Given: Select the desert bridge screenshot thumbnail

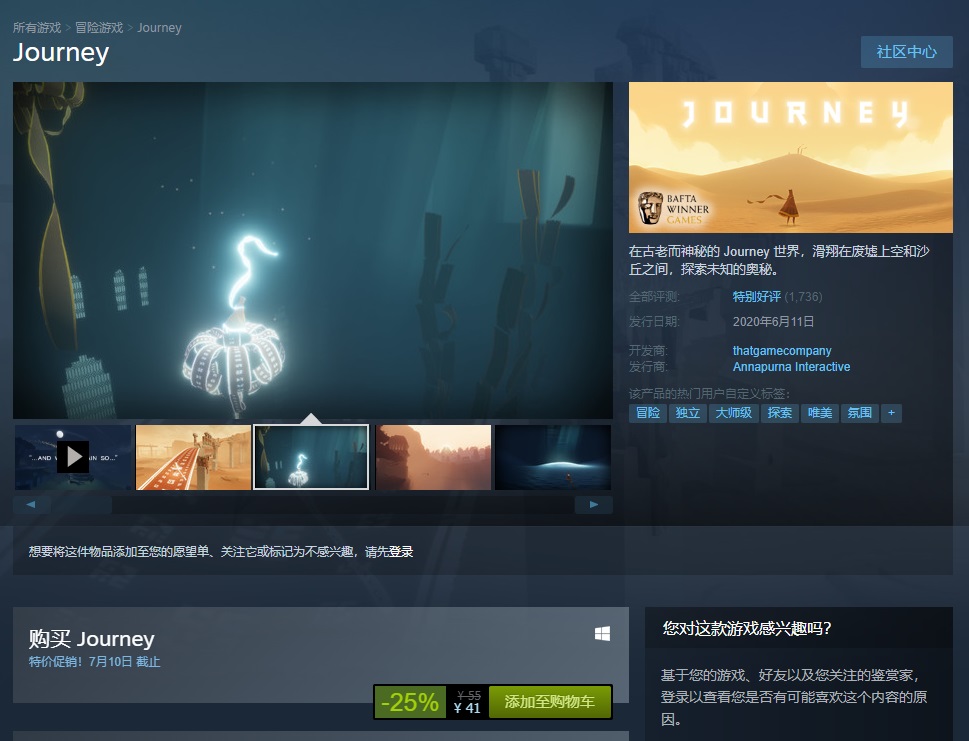Looking at the screenshot, I should pyautogui.click(x=193, y=457).
